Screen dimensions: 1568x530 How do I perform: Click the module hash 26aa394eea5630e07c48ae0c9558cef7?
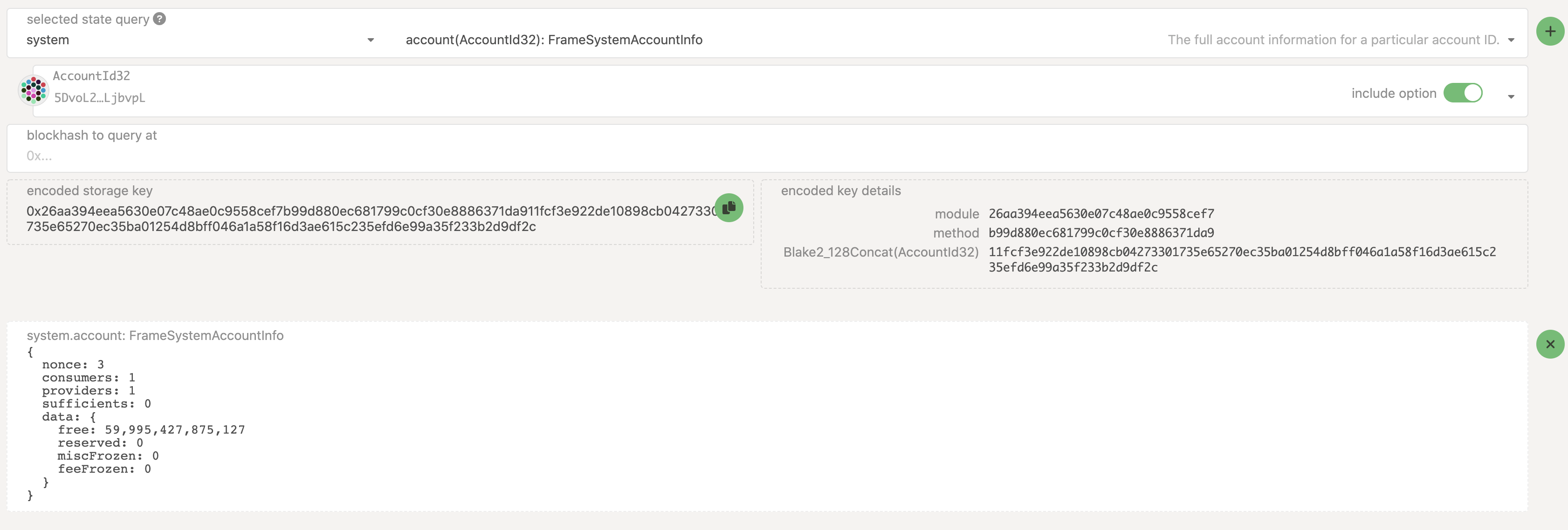[1101, 214]
